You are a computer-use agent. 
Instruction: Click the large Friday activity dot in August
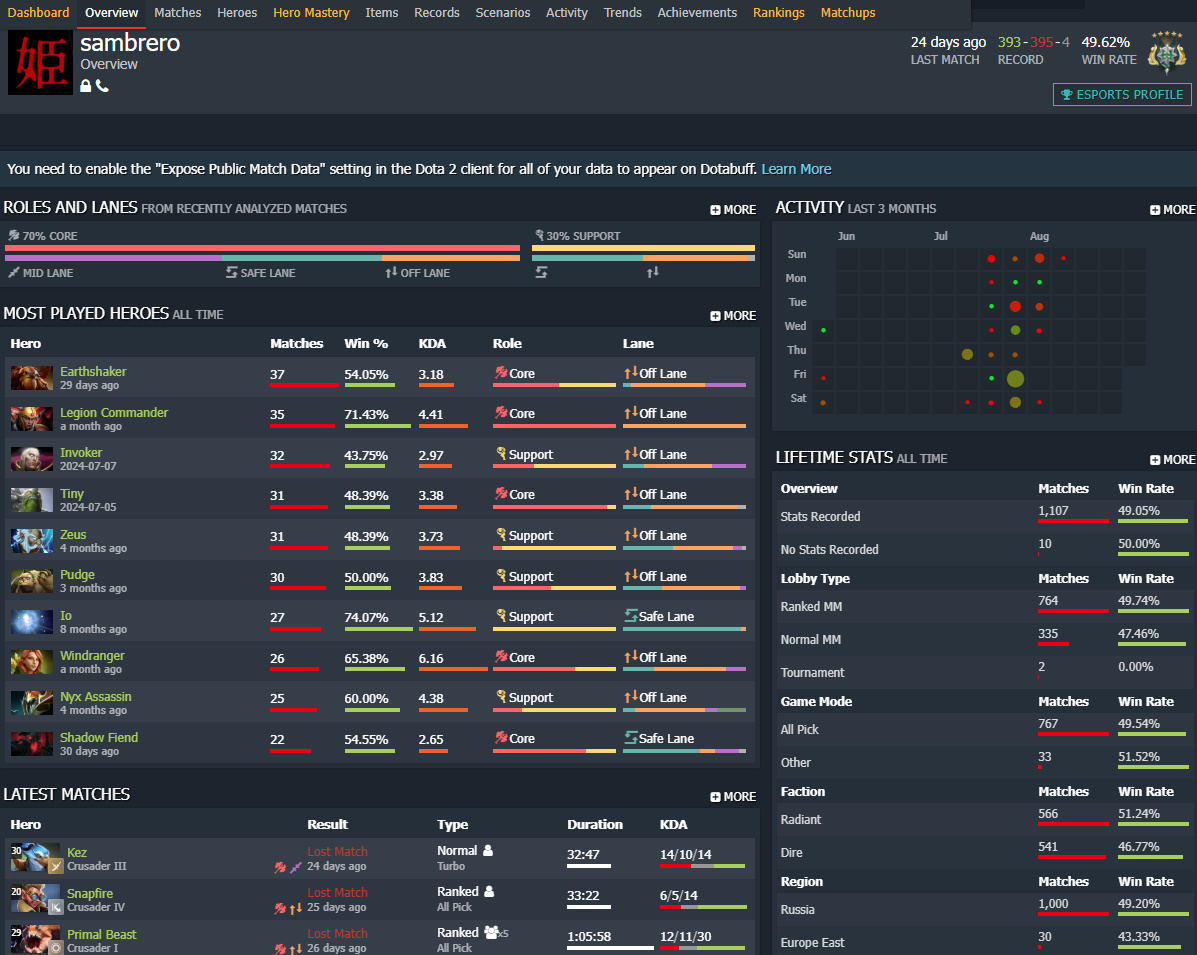point(1015,378)
